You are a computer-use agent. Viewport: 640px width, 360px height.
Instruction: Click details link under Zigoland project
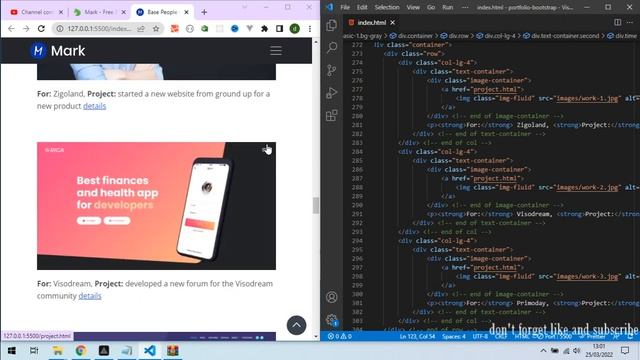click(x=94, y=106)
